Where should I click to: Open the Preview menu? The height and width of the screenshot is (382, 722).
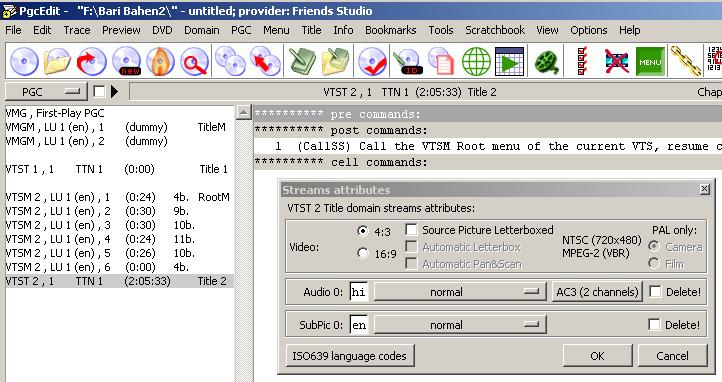click(121, 30)
